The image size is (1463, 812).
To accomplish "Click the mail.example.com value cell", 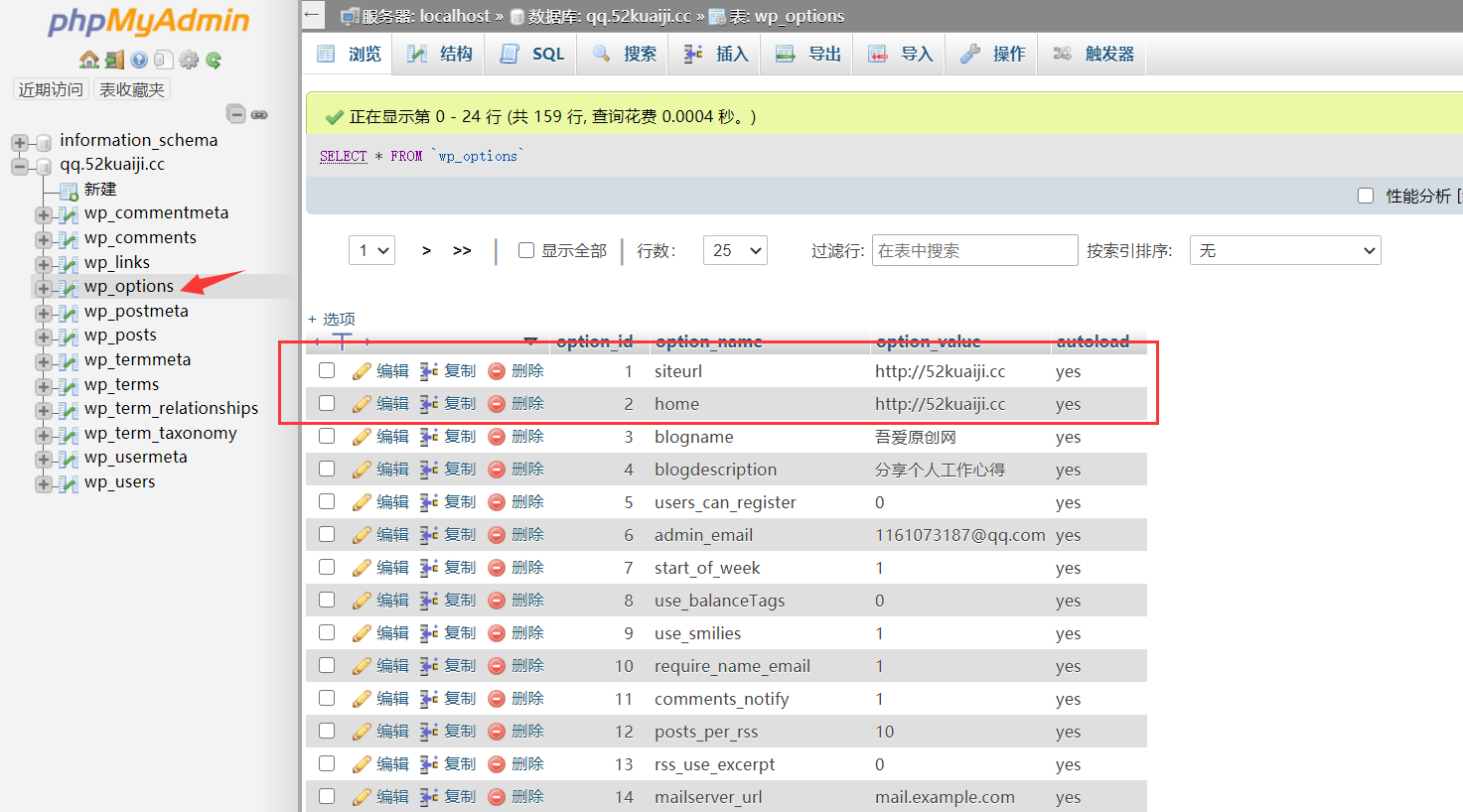I will pos(946,797).
